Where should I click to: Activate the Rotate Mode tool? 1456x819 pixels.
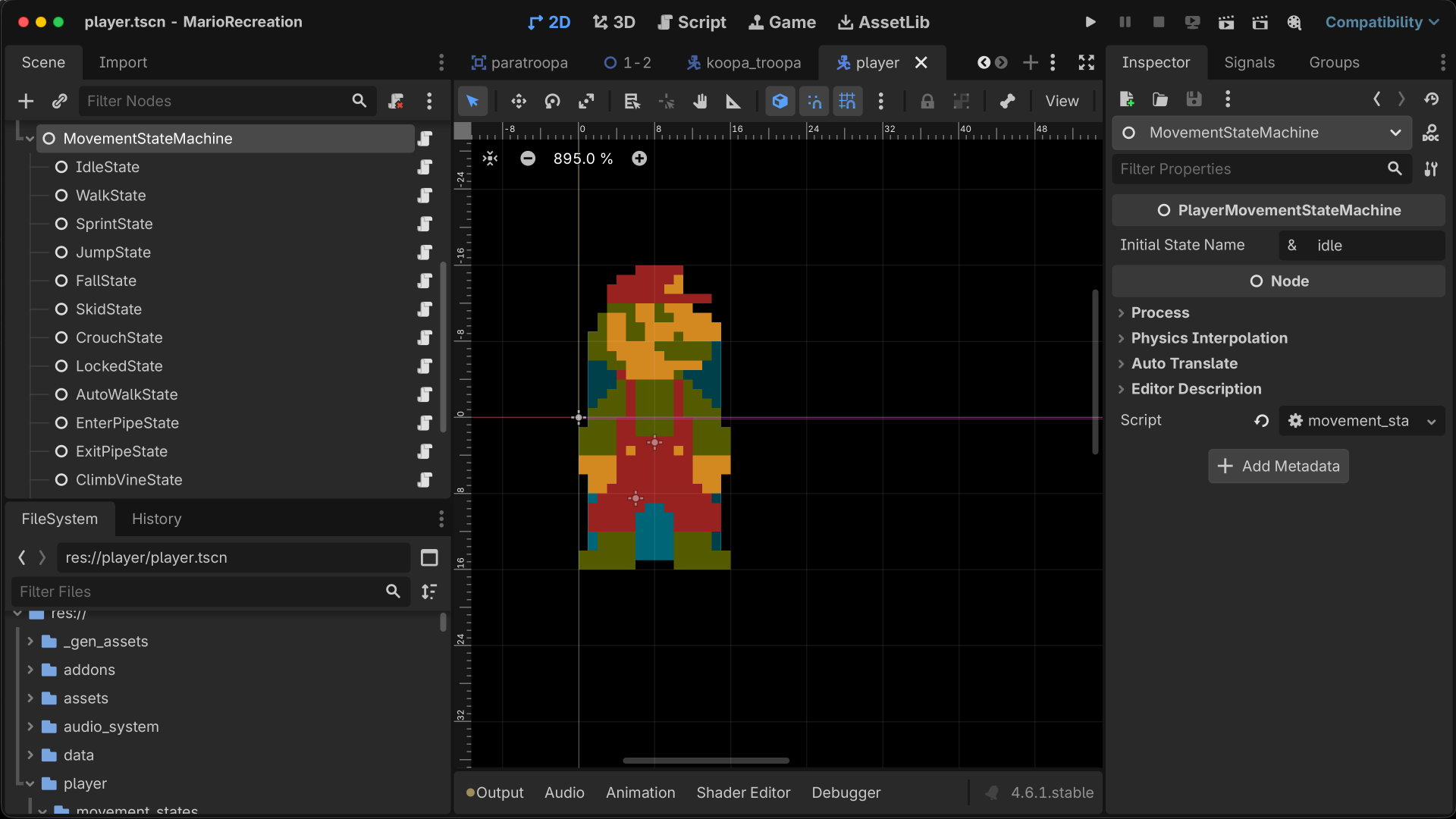553,101
